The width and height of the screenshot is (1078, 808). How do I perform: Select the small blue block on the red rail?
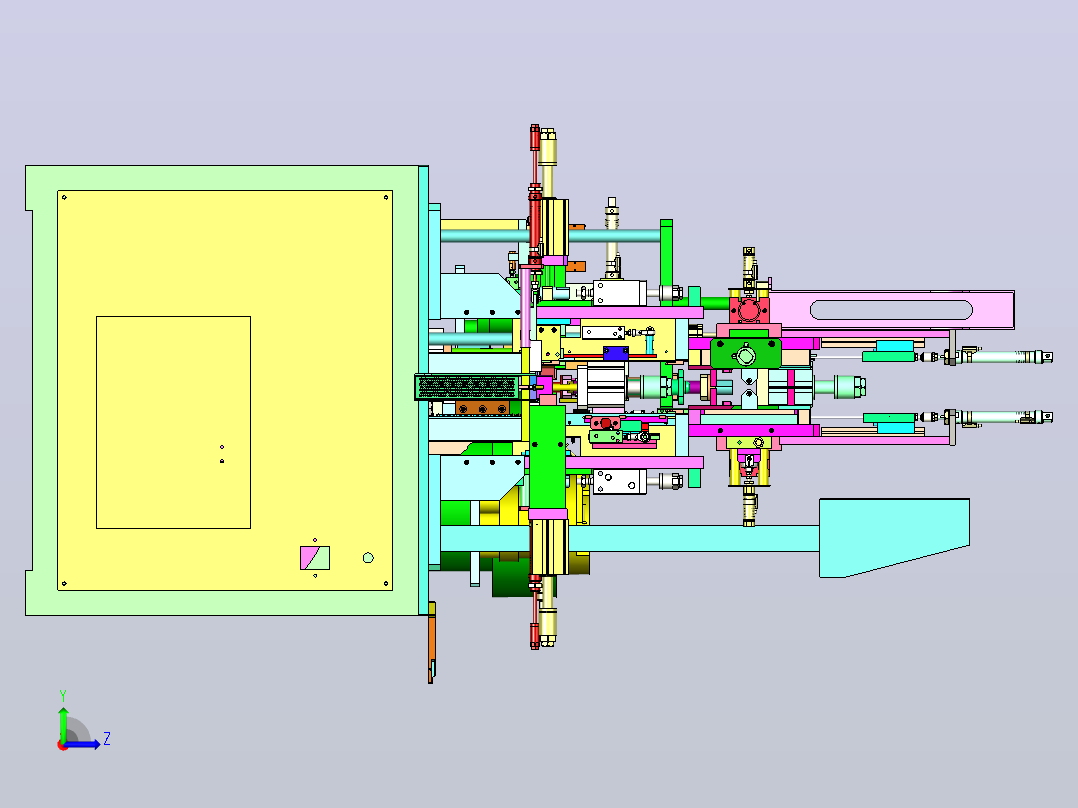(x=615, y=353)
